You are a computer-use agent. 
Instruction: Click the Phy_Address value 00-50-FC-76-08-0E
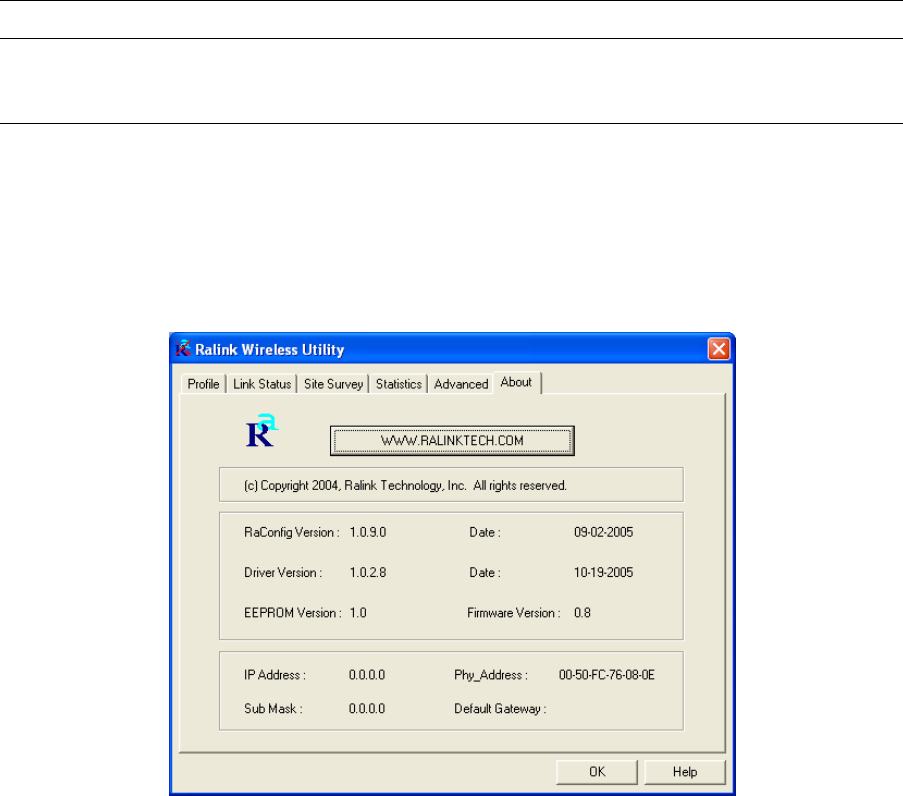(x=607, y=675)
